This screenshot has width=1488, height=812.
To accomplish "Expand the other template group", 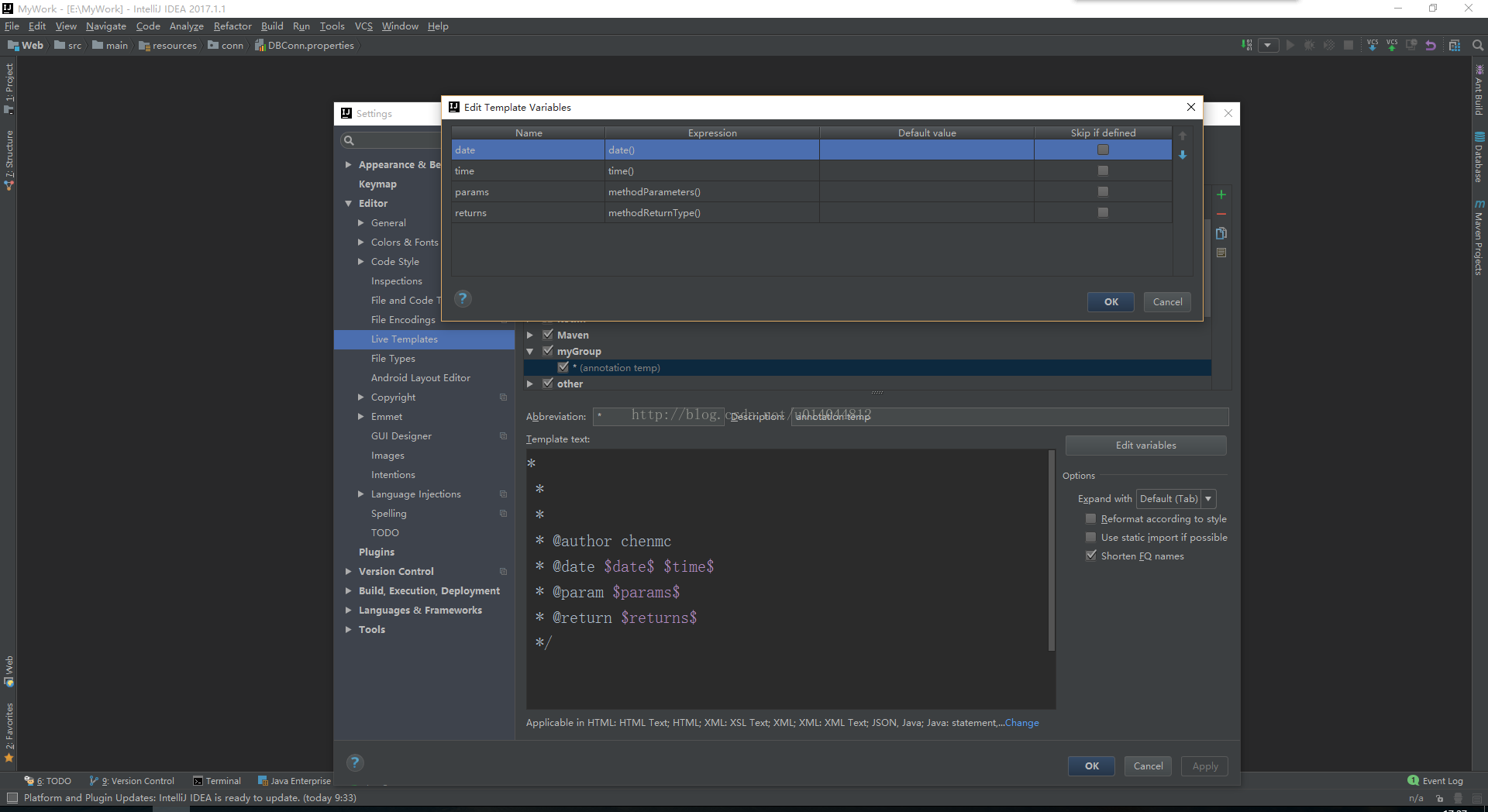I will click(x=530, y=384).
